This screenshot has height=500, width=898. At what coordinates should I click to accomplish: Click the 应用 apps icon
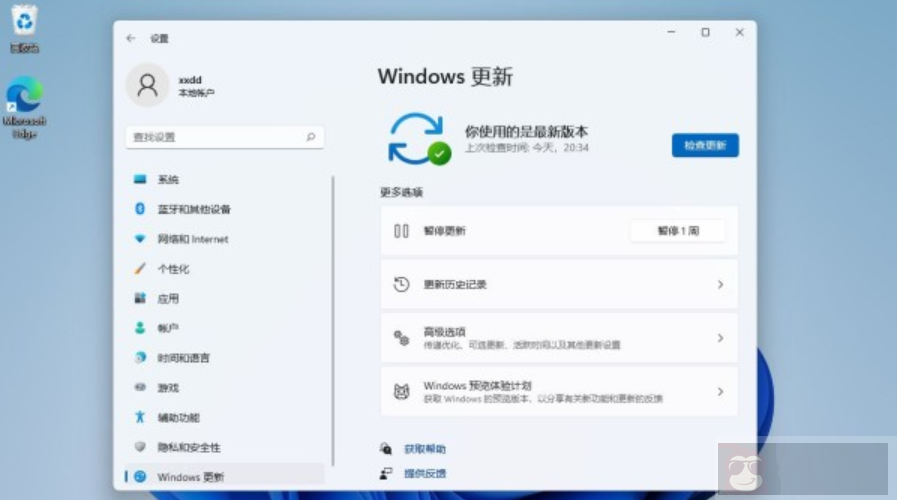pyautogui.click(x=140, y=298)
